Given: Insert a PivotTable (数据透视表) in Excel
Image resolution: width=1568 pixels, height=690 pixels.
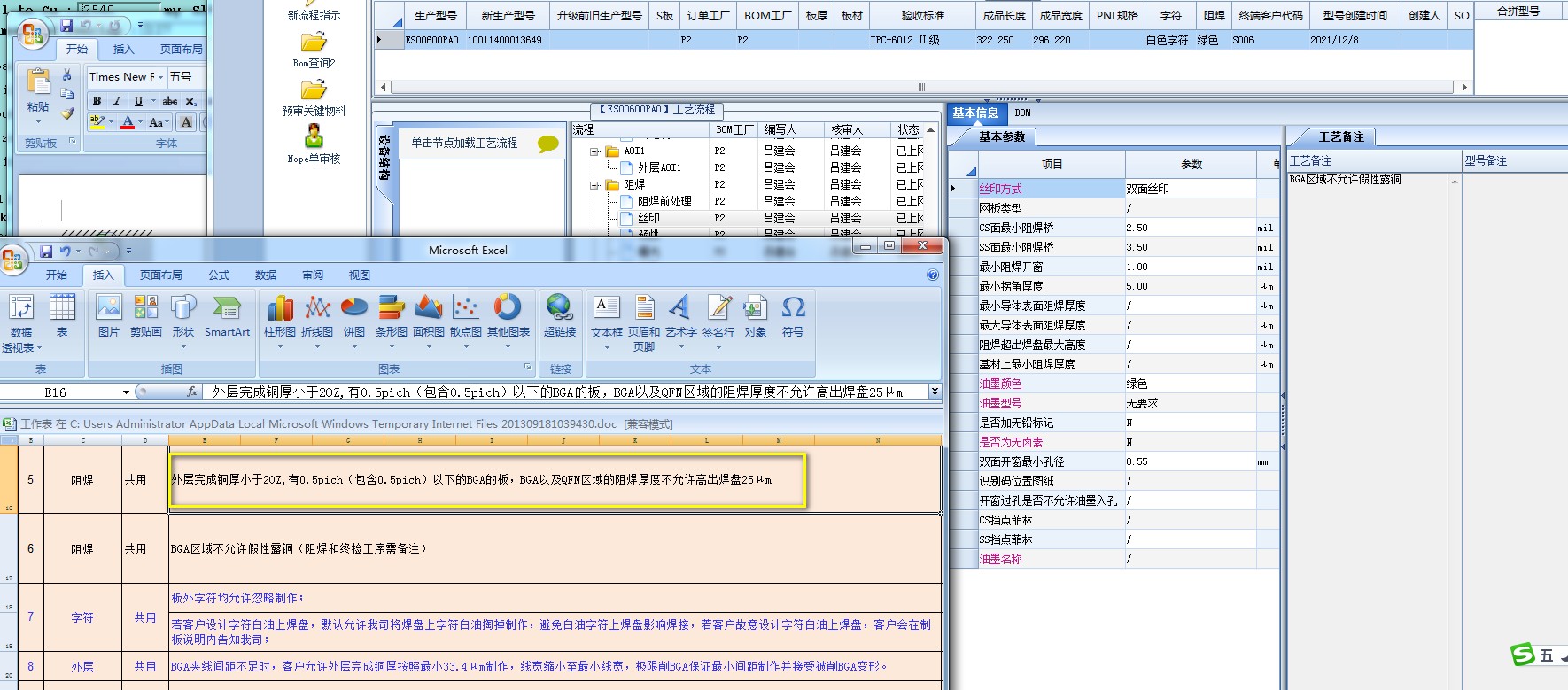Looking at the screenshot, I should 21,322.
